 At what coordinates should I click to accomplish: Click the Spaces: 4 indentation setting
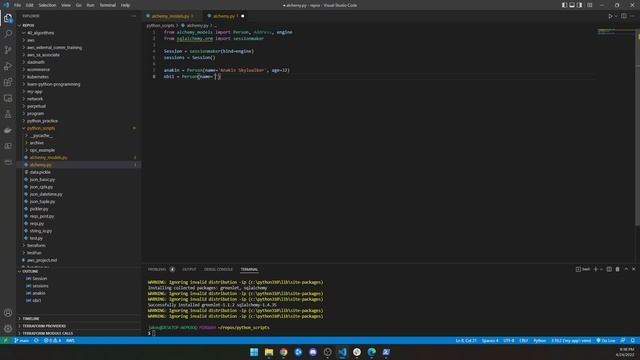click(x=490, y=340)
